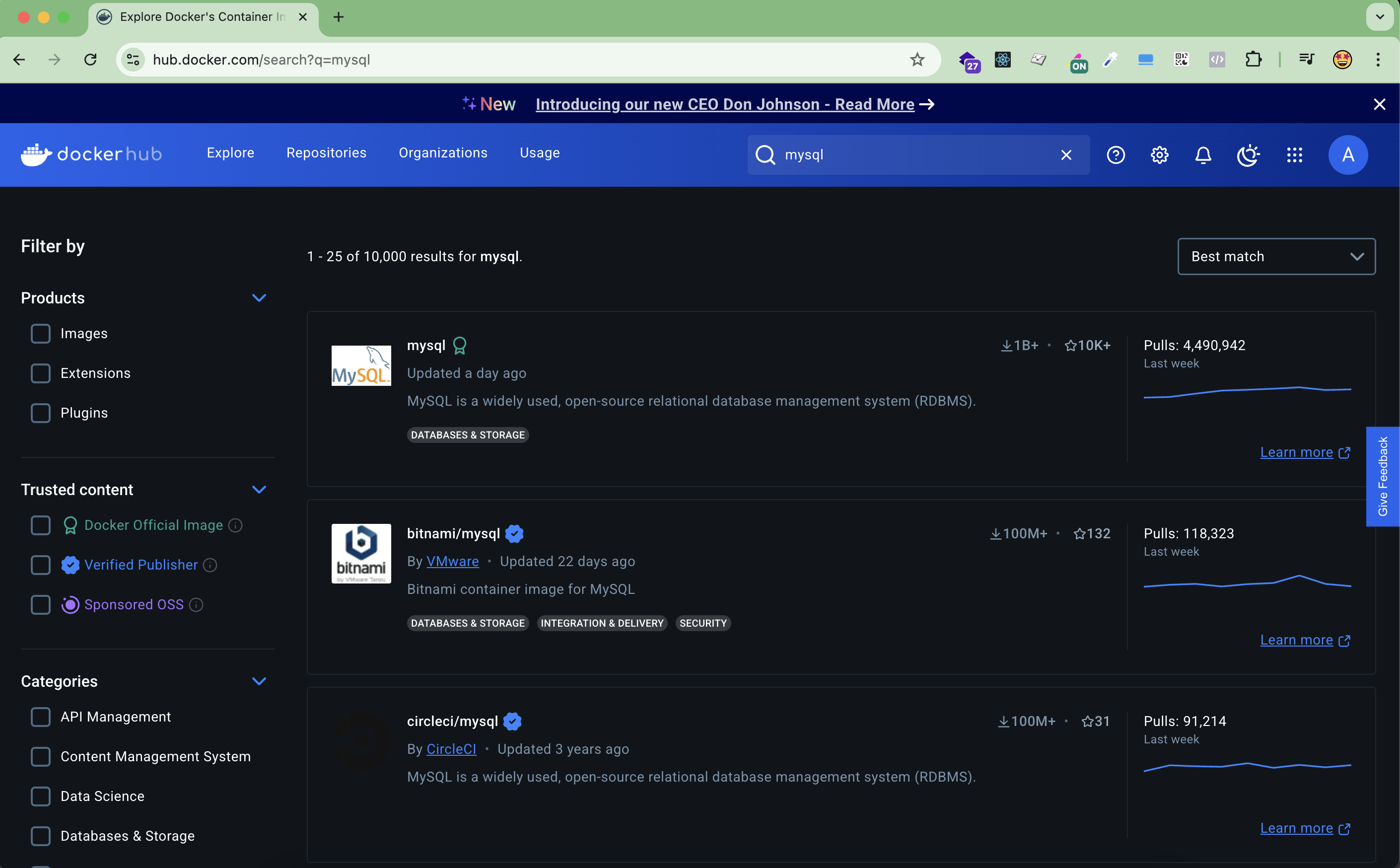1400x868 pixels.
Task: Open the notifications bell
Action: tap(1203, 155)
